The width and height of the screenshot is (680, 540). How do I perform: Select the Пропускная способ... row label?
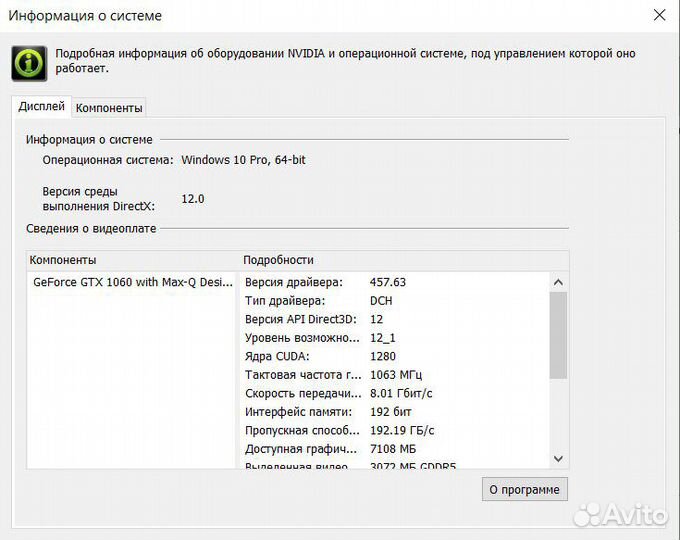302,431
